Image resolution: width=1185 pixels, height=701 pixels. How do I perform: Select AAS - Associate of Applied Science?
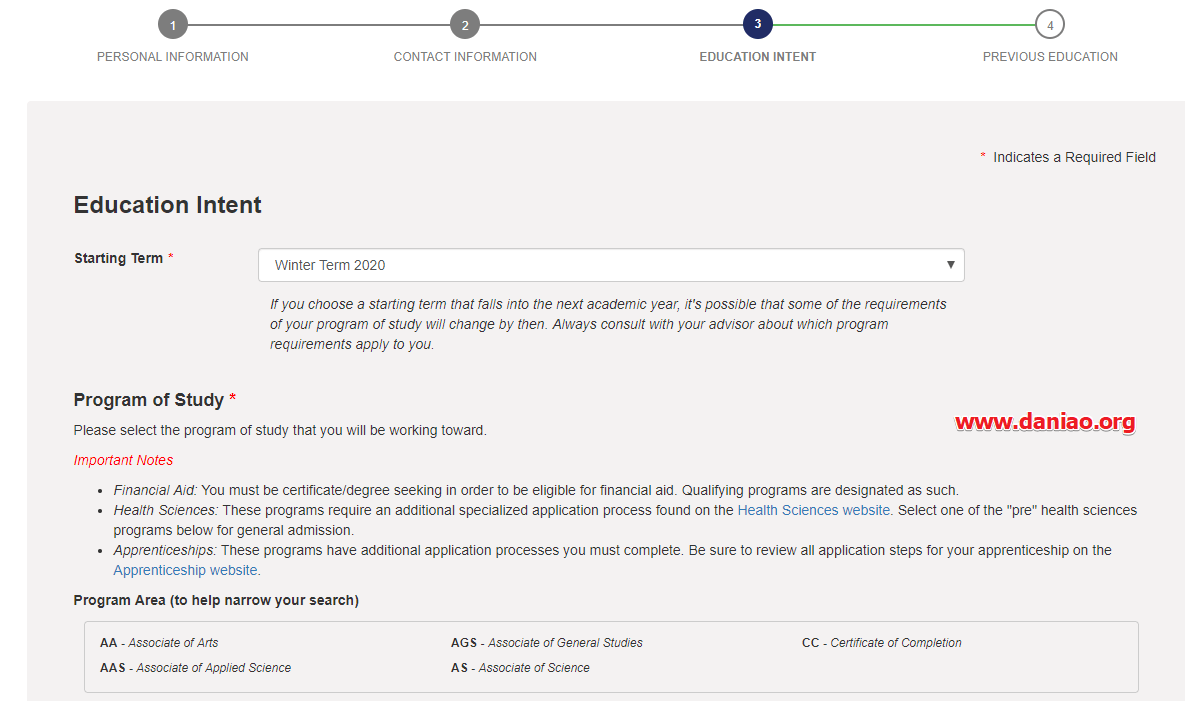point(195,668)
